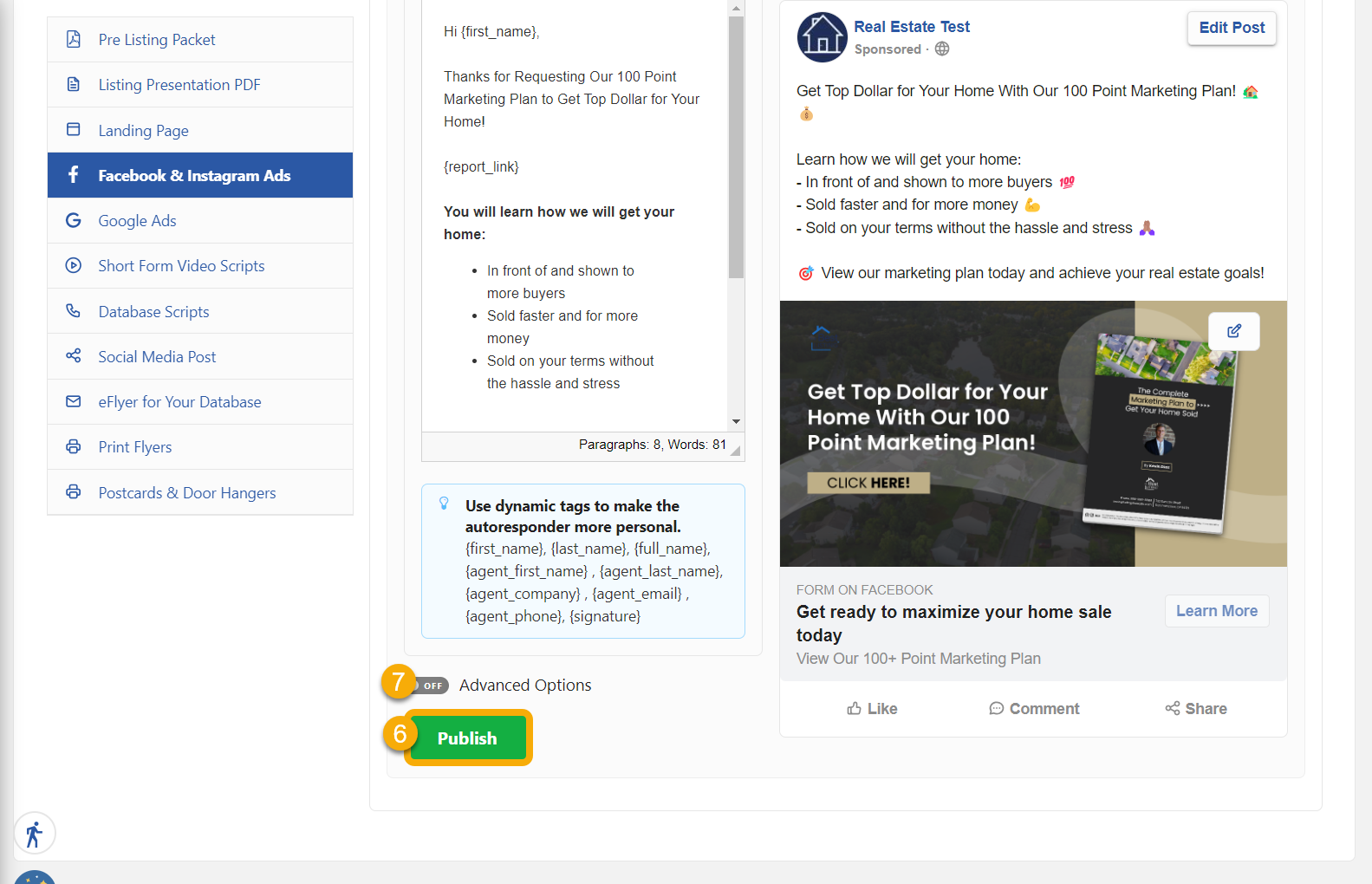1372x884 pixels.
Task: Click 'Get ready to maximize your home sale' headline
Action: click(x=953, y=623)
